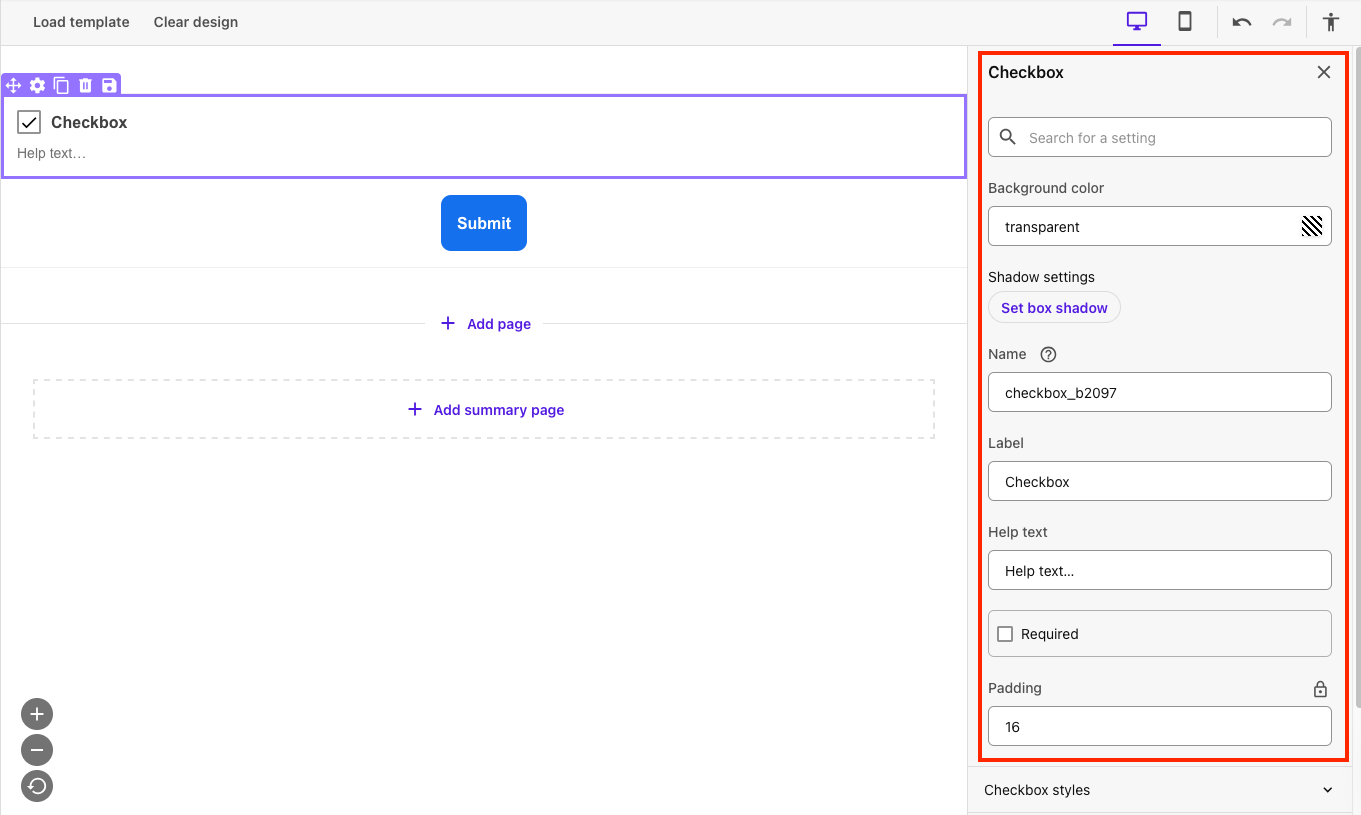This screenshot has height=815, width=1361.
Task: Delete the Checkbox element using the trash icon
Action: tap(85, 85)
